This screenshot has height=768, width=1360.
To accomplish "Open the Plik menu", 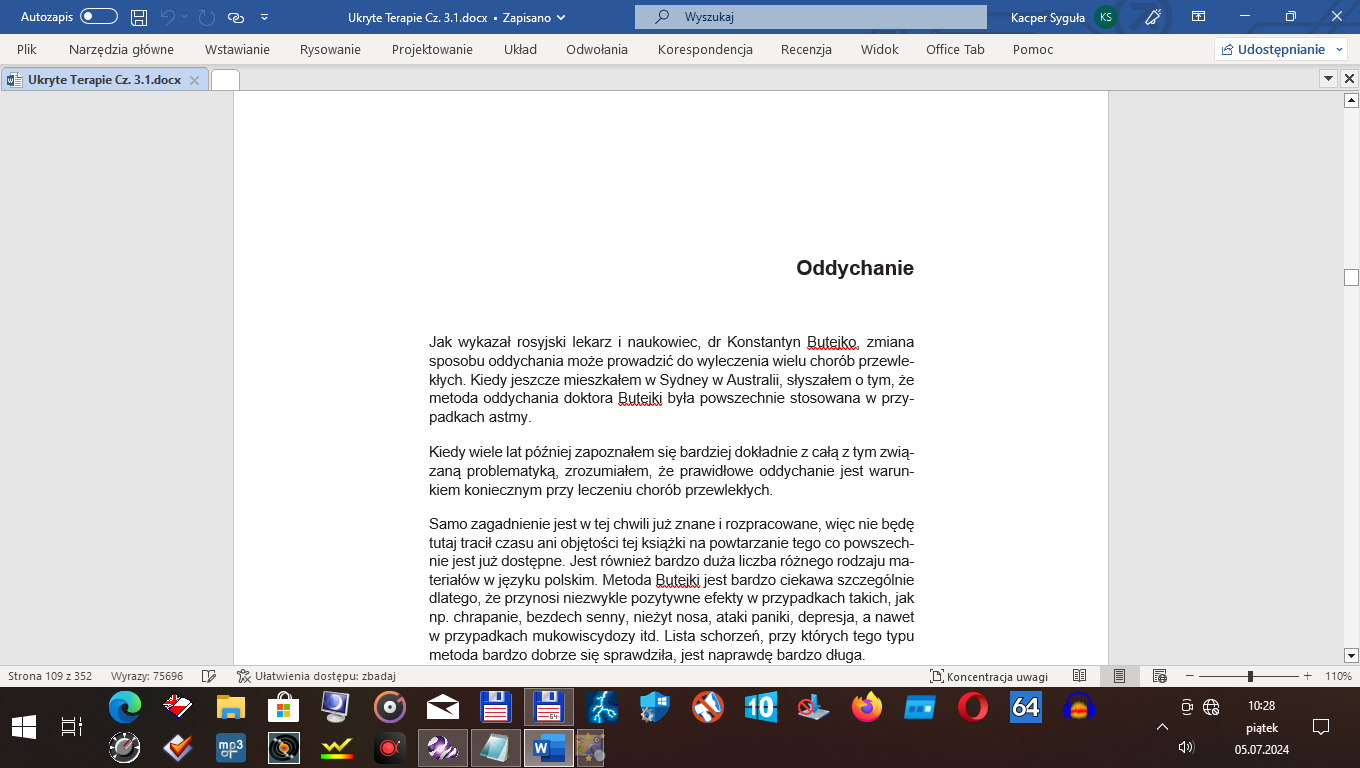I will tap(28, 48).
